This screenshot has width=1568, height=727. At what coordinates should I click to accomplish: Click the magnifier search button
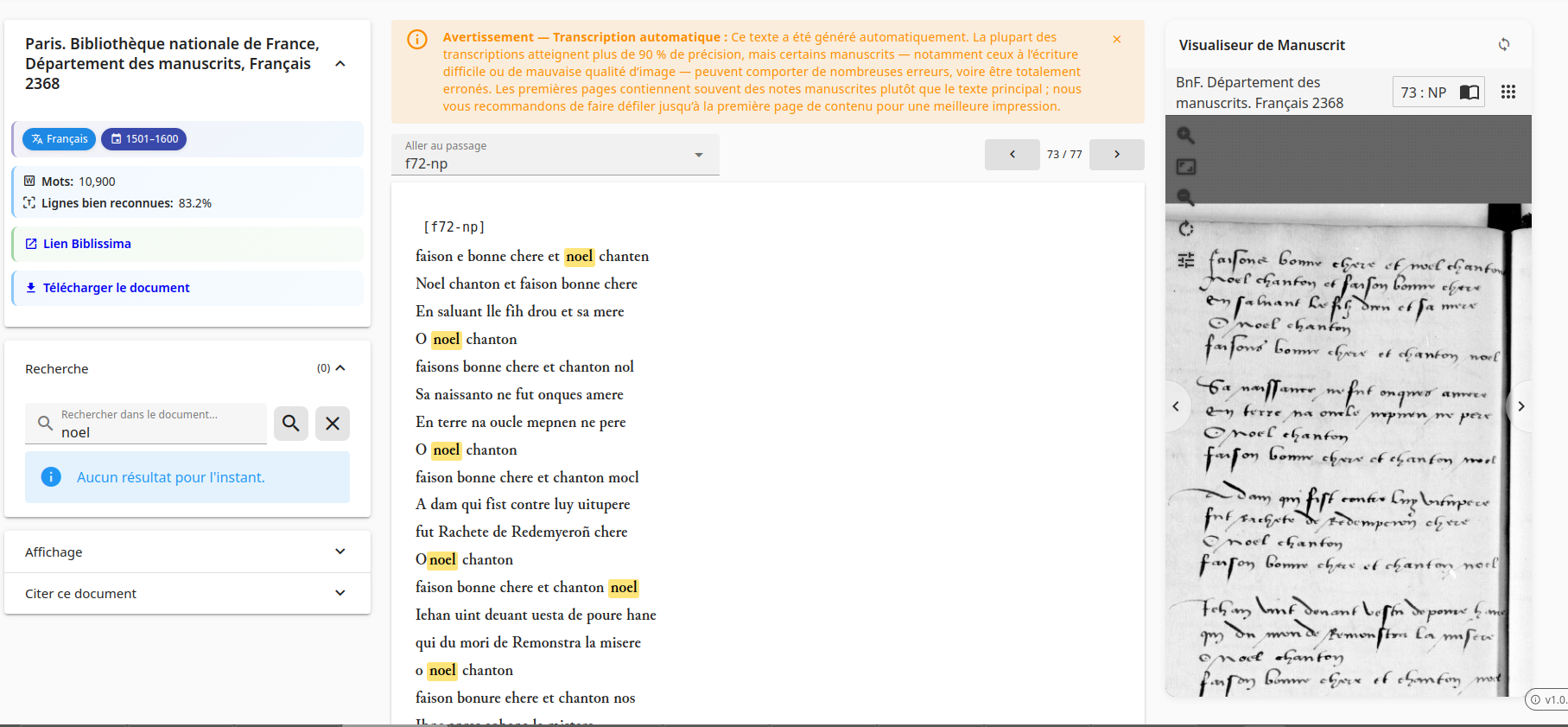[291, 424]
